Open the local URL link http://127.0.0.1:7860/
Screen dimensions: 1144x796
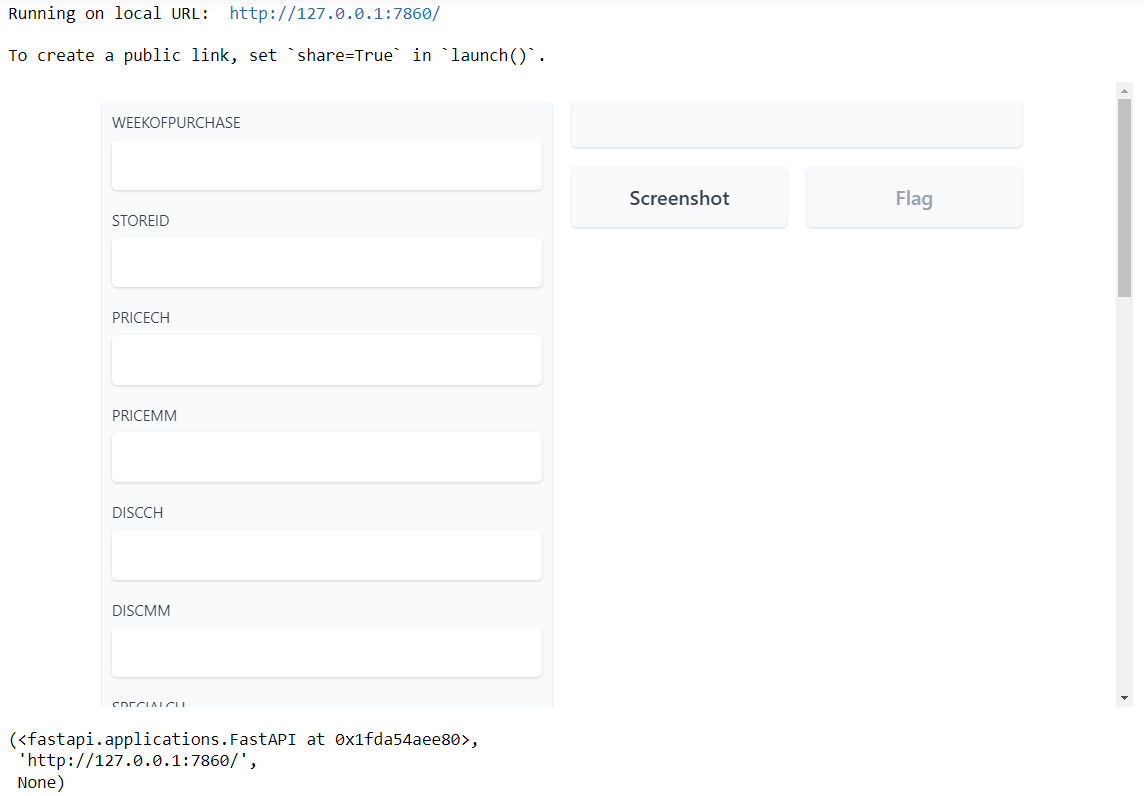tap(334, 13)
